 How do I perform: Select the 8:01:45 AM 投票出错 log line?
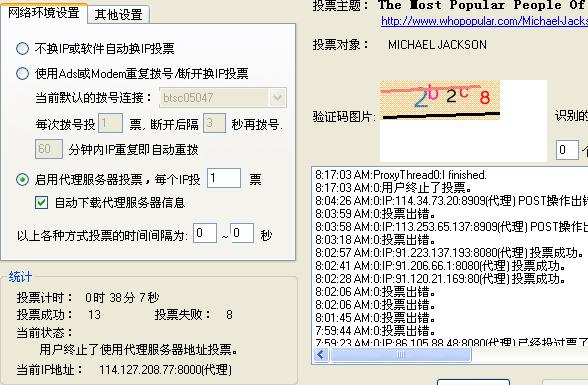click(x=376, y=318)
